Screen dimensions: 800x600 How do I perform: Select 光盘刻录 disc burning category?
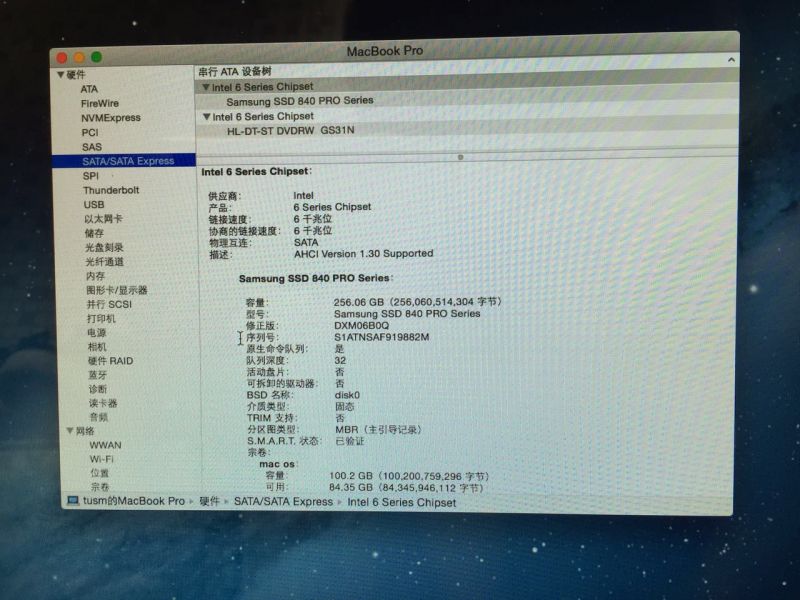tap(105, 247)
